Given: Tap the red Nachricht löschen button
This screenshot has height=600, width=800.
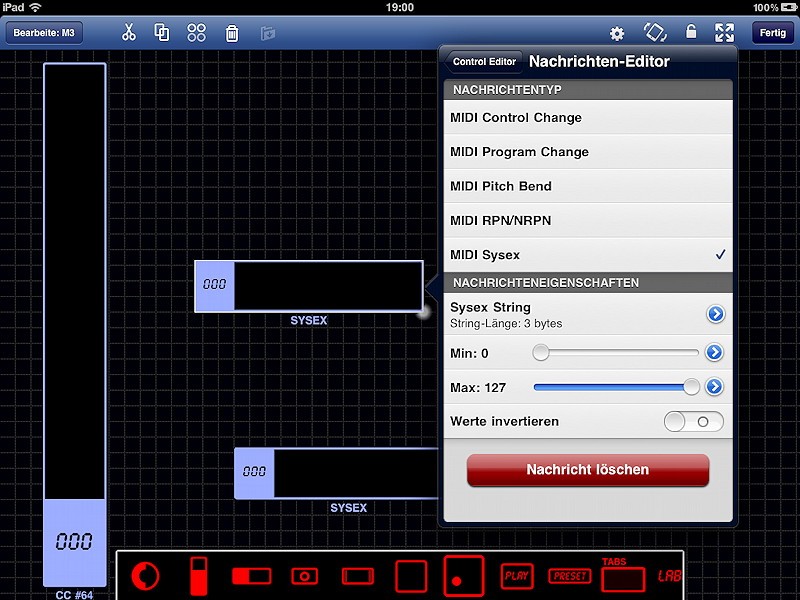Looking at the screenshot, I should tap(588, 470).
